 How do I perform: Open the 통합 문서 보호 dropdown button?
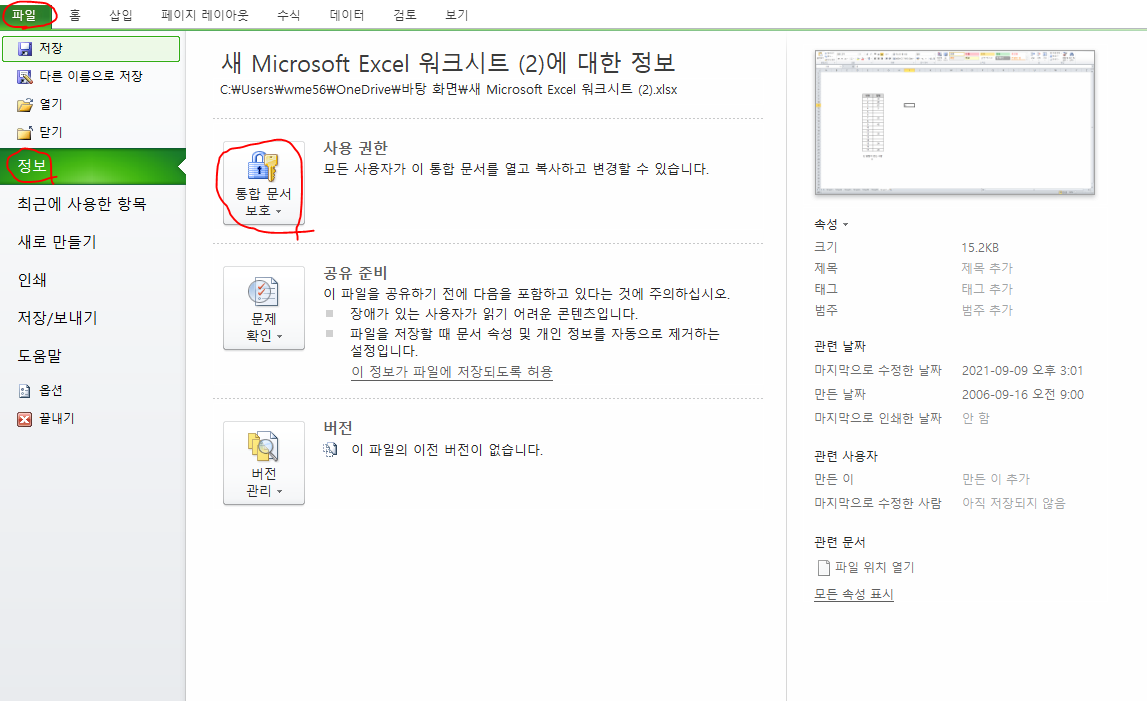tap(263, 183)
